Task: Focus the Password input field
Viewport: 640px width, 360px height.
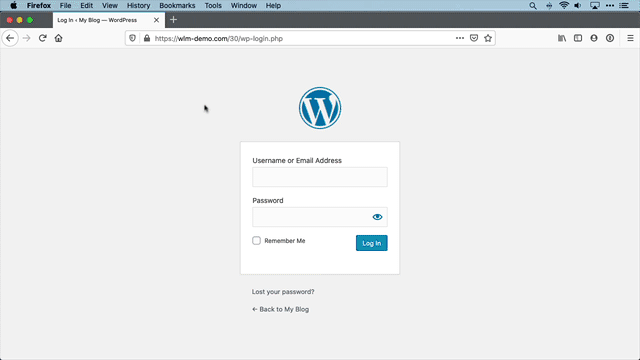Action: (x=320, y=217)
